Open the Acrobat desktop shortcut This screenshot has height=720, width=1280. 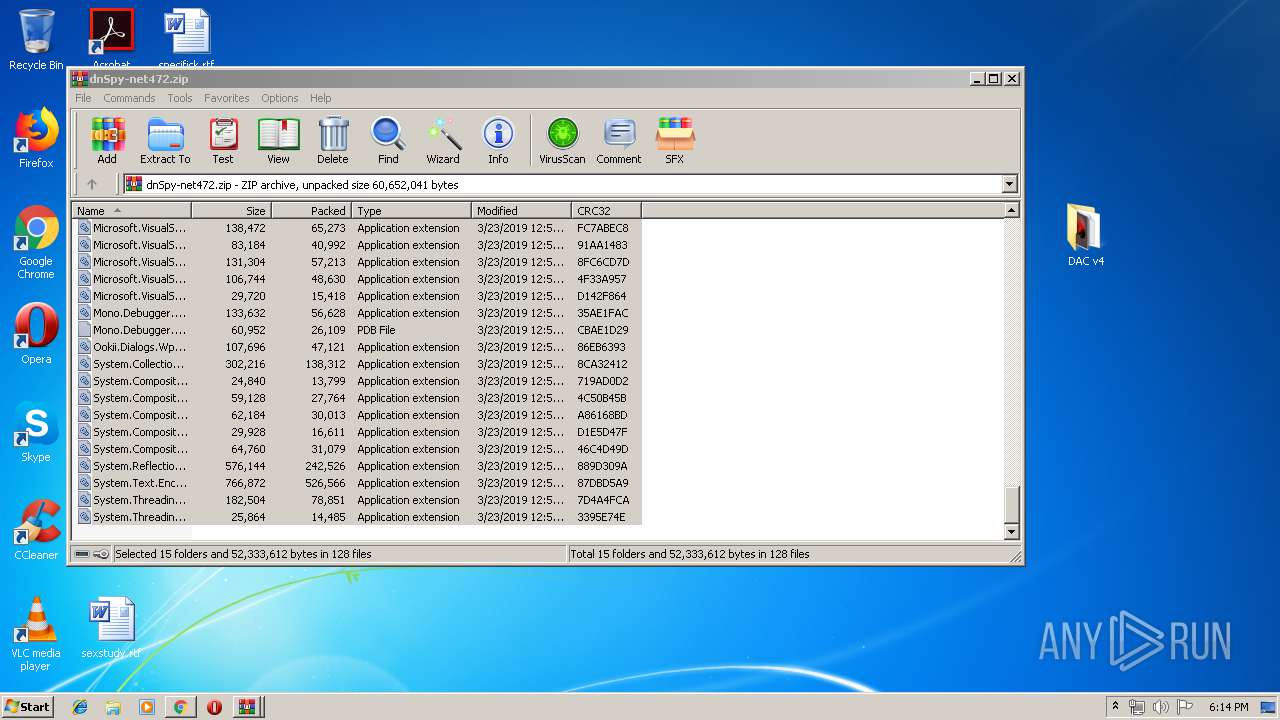pyautogui.click(x=111, y=38)
